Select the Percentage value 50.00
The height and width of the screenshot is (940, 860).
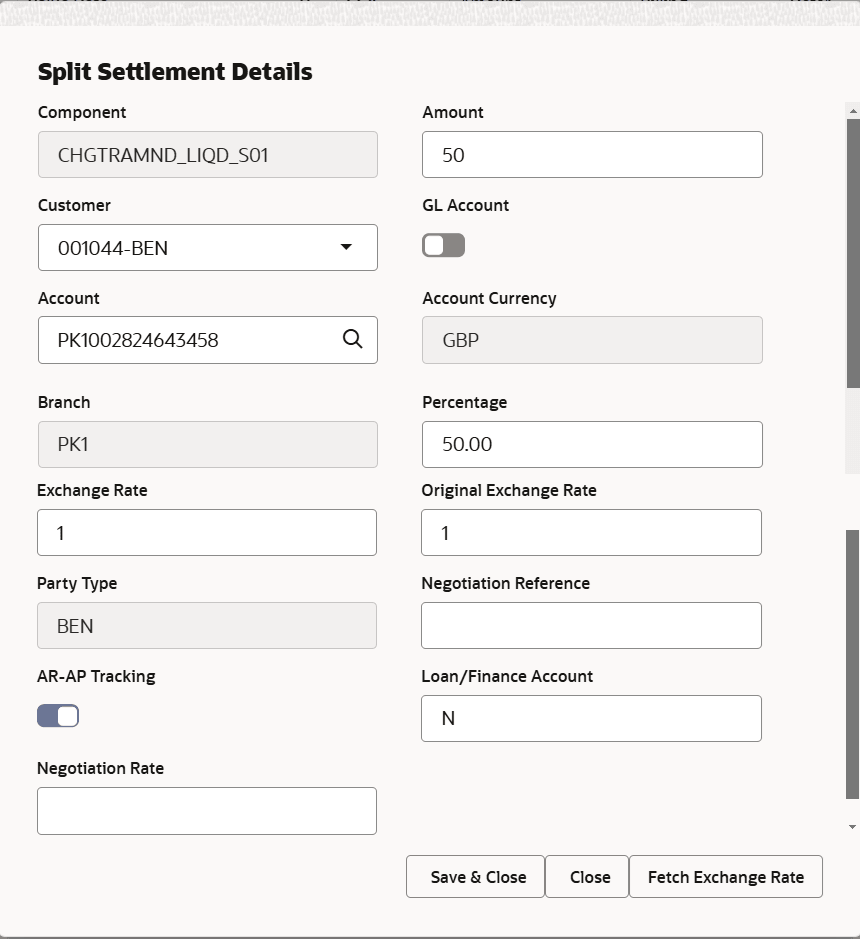[591, 444]
